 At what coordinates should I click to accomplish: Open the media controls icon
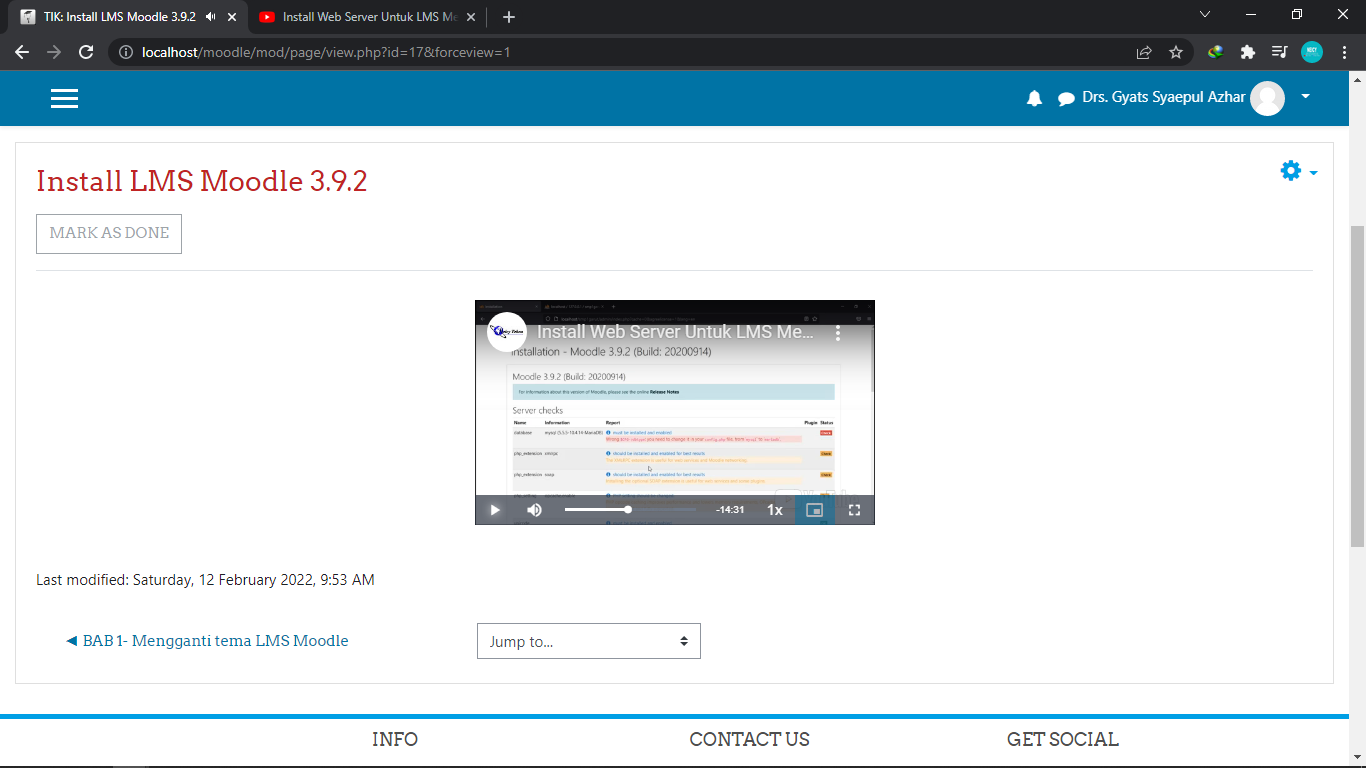tap(1280, 52)
